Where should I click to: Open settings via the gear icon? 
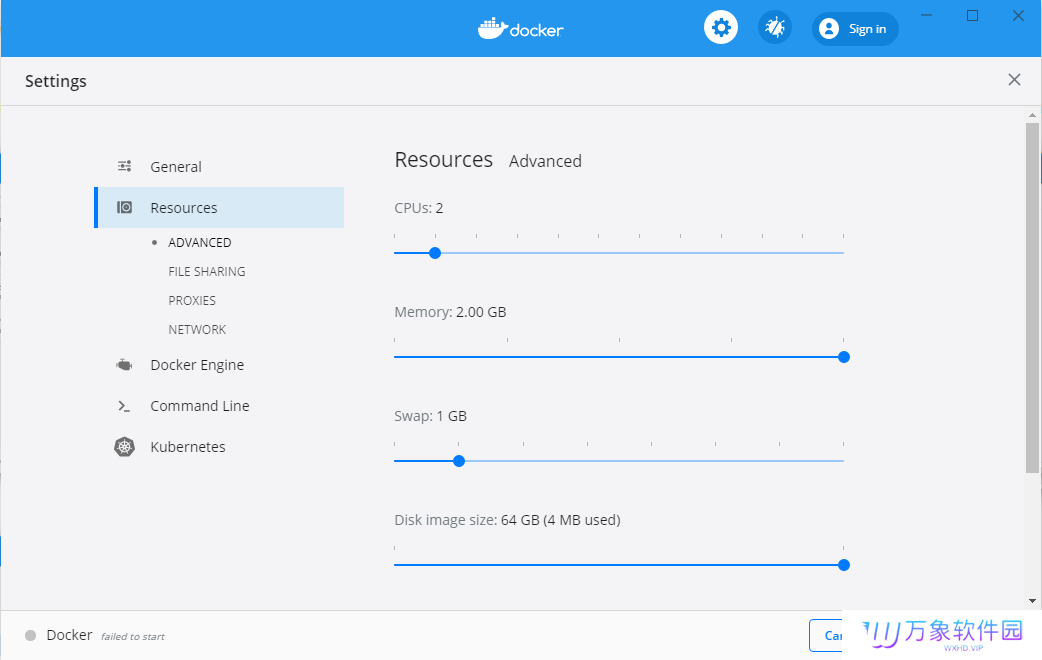pos(721,28)
